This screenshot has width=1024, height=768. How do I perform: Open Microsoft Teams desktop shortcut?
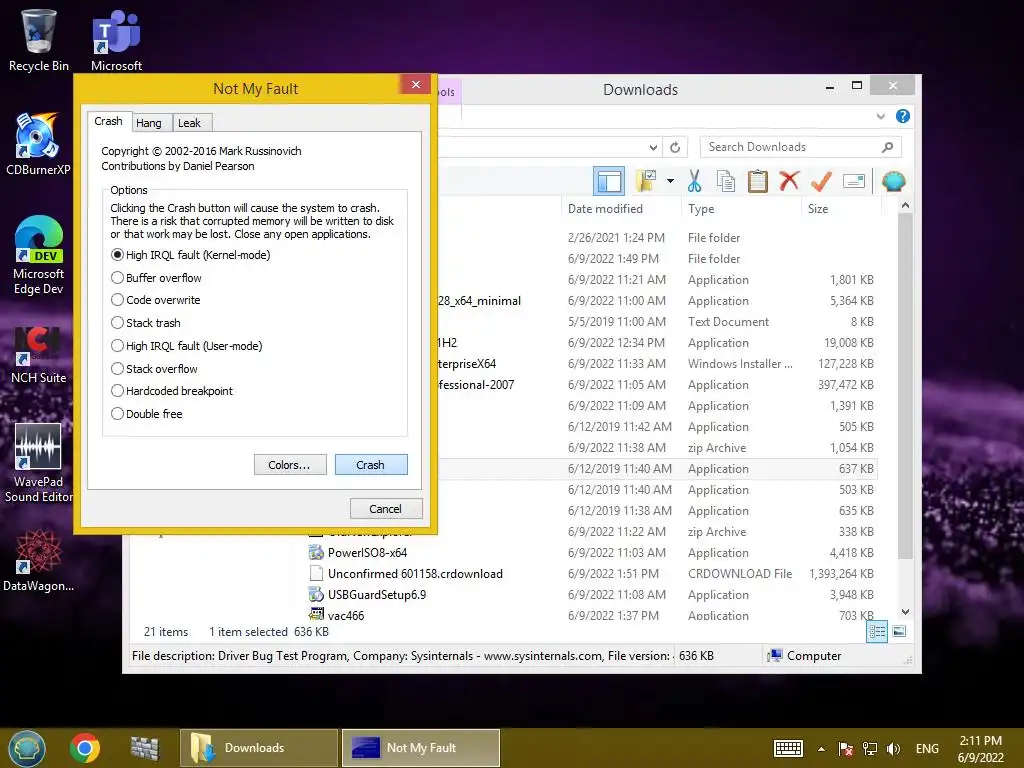[x=116, y=39]
